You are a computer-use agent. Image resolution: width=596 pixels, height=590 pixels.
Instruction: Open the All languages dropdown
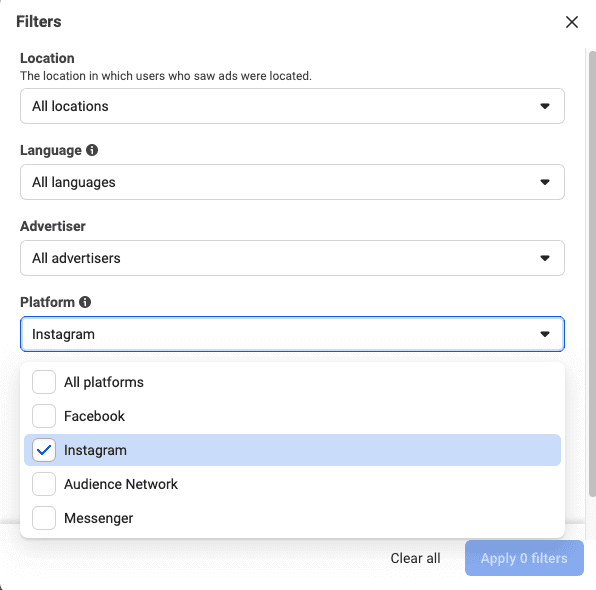[x=292, y=182]
